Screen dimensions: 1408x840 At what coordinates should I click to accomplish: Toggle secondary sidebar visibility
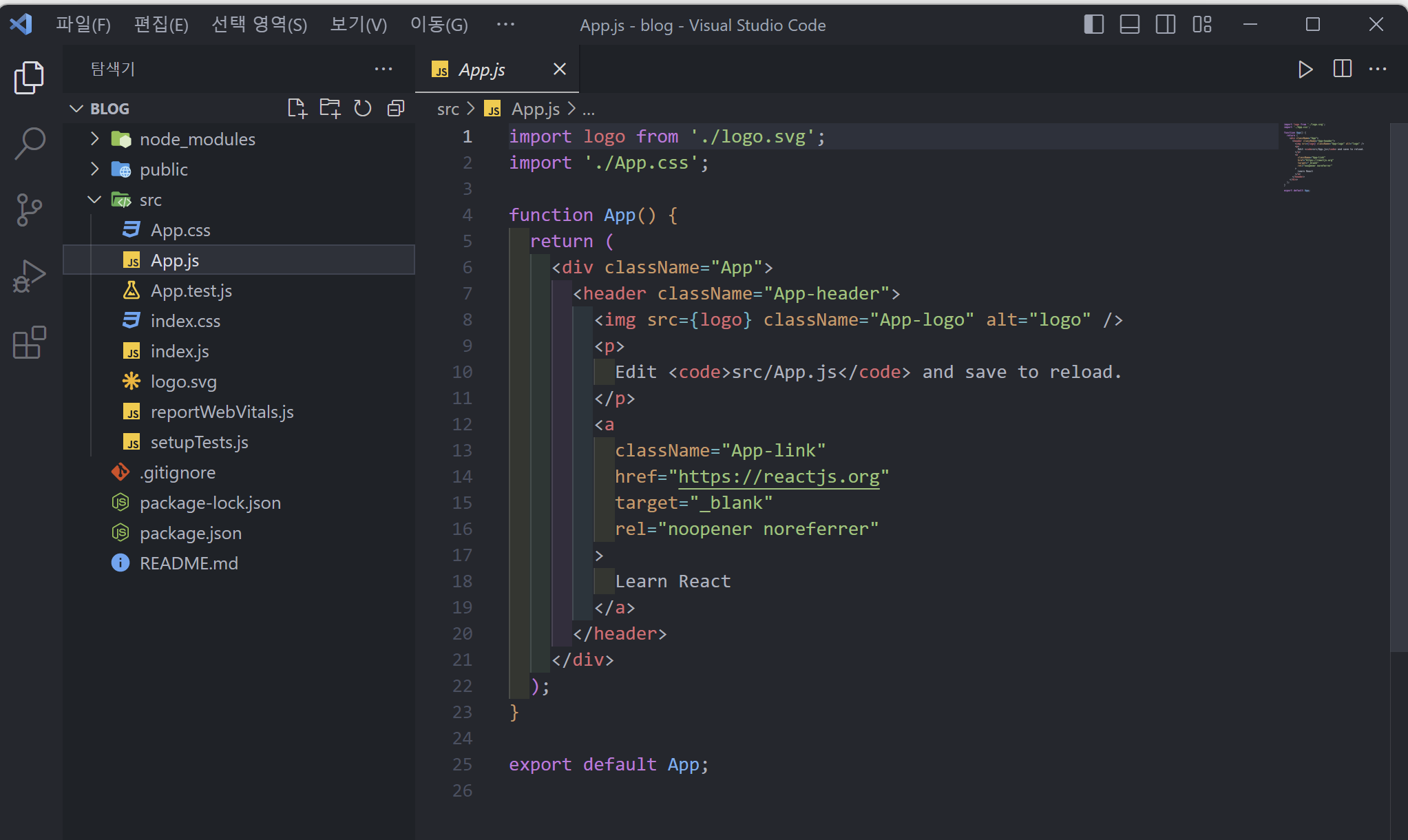[1166, 25]
